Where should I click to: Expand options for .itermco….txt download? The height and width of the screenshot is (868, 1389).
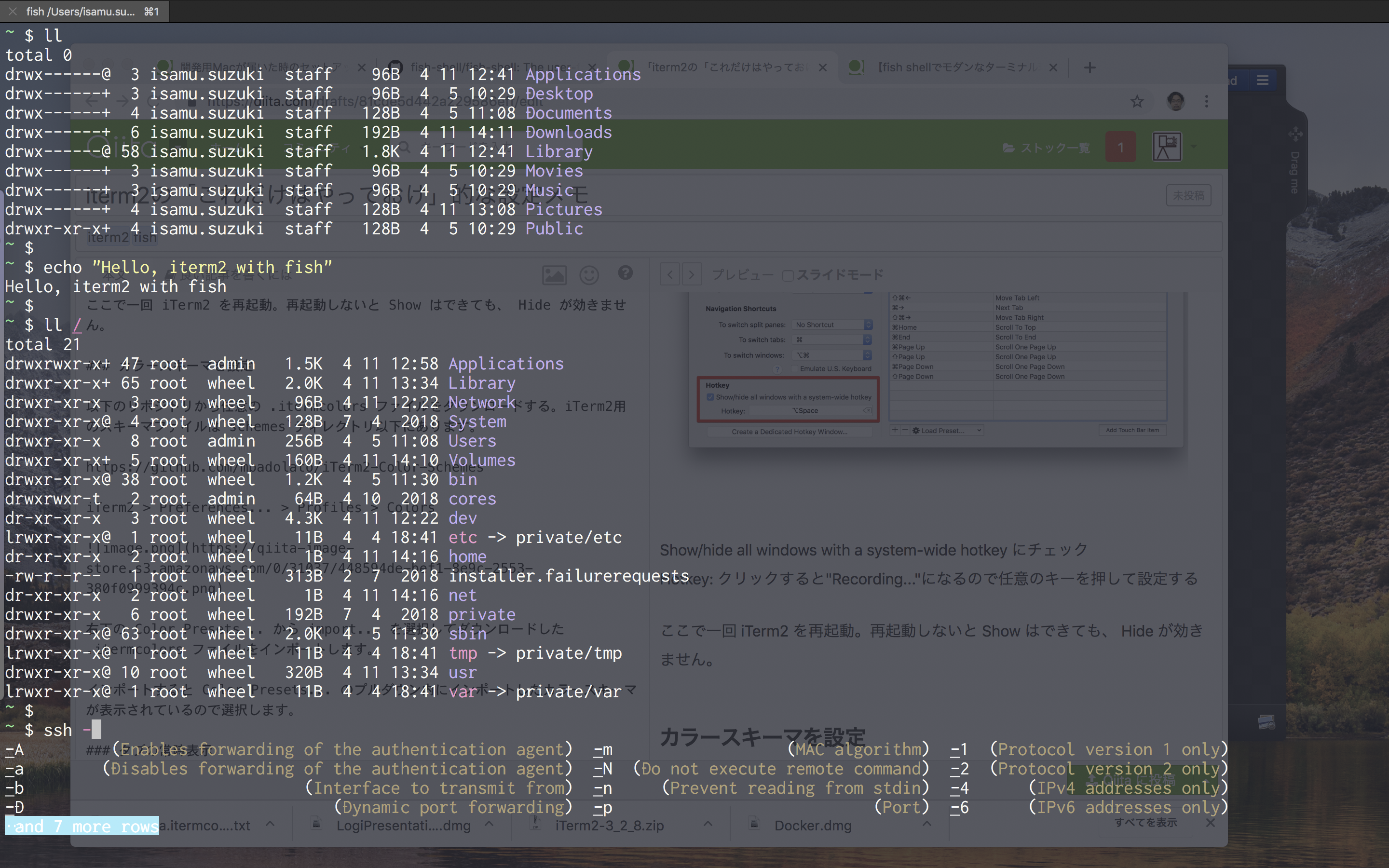(270, 825)
